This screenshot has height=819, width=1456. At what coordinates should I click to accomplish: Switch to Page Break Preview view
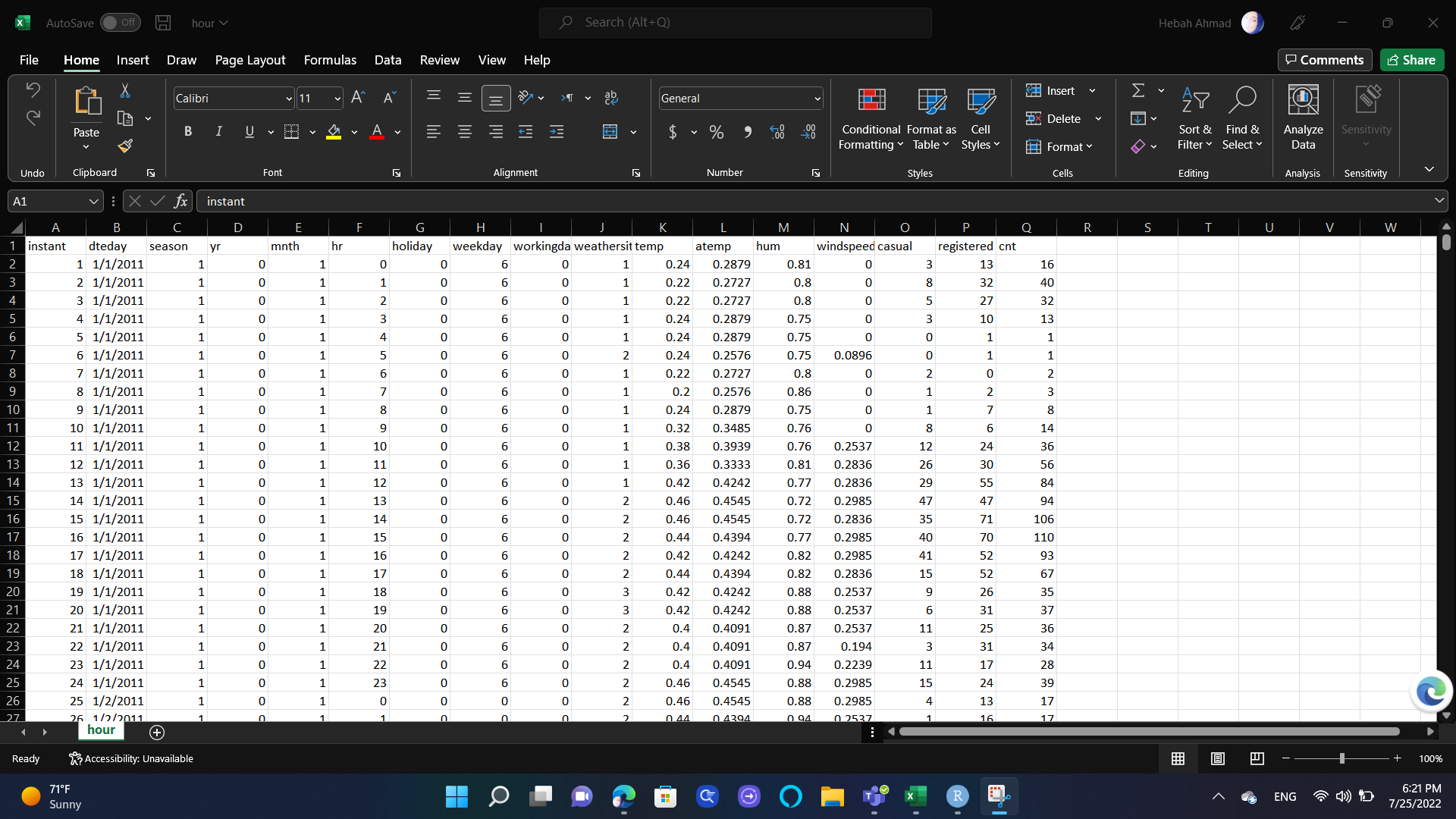[1257, 758]
